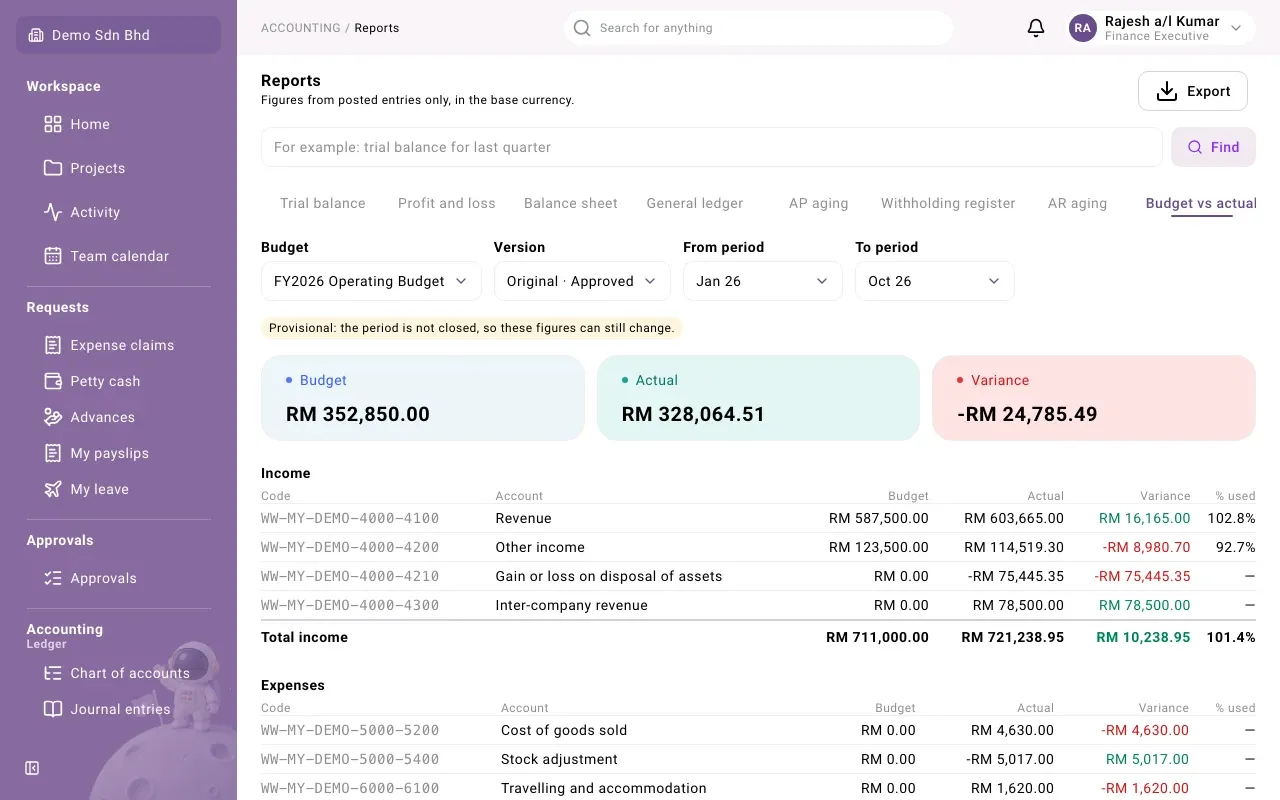This screenshot has width=1280, height=800.
Task: Click the RA user avatar
Action: [1083, 28]
